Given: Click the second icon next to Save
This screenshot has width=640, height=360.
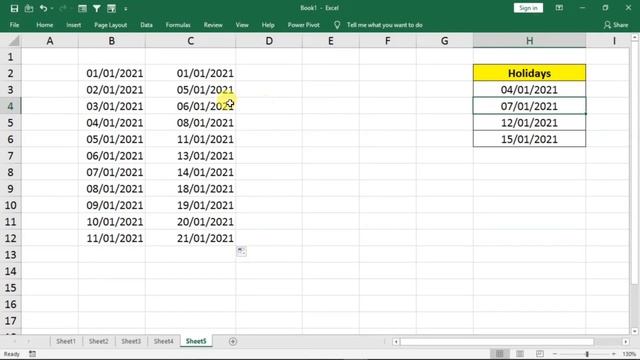Looking at the screenshot, I should [x=29, y=8].
